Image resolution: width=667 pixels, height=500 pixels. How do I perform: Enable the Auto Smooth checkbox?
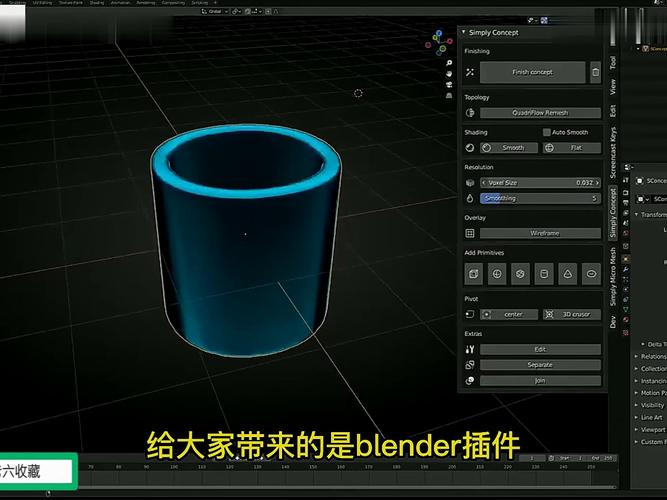547,132
